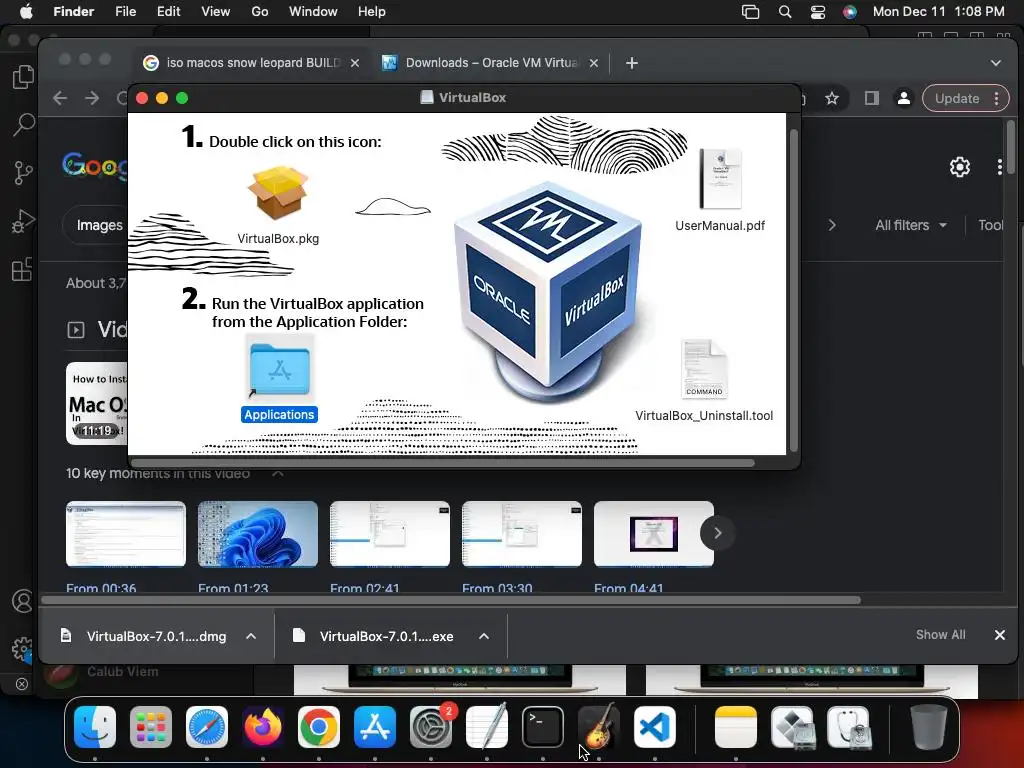The width and height of the screenshot is (1024, 768).
Task: Open VS Code Explorer sidebar icon
Action: (23, 77)
